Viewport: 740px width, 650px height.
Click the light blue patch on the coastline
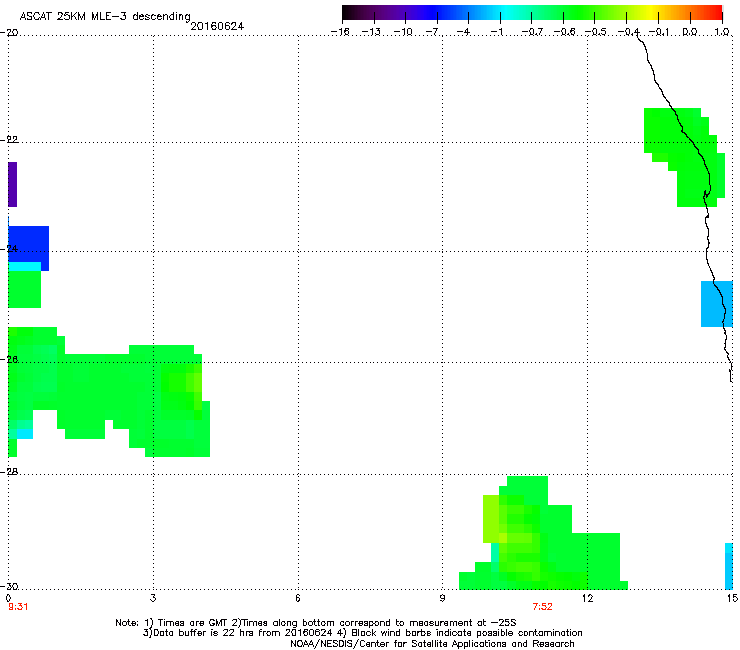pos(717,304)
